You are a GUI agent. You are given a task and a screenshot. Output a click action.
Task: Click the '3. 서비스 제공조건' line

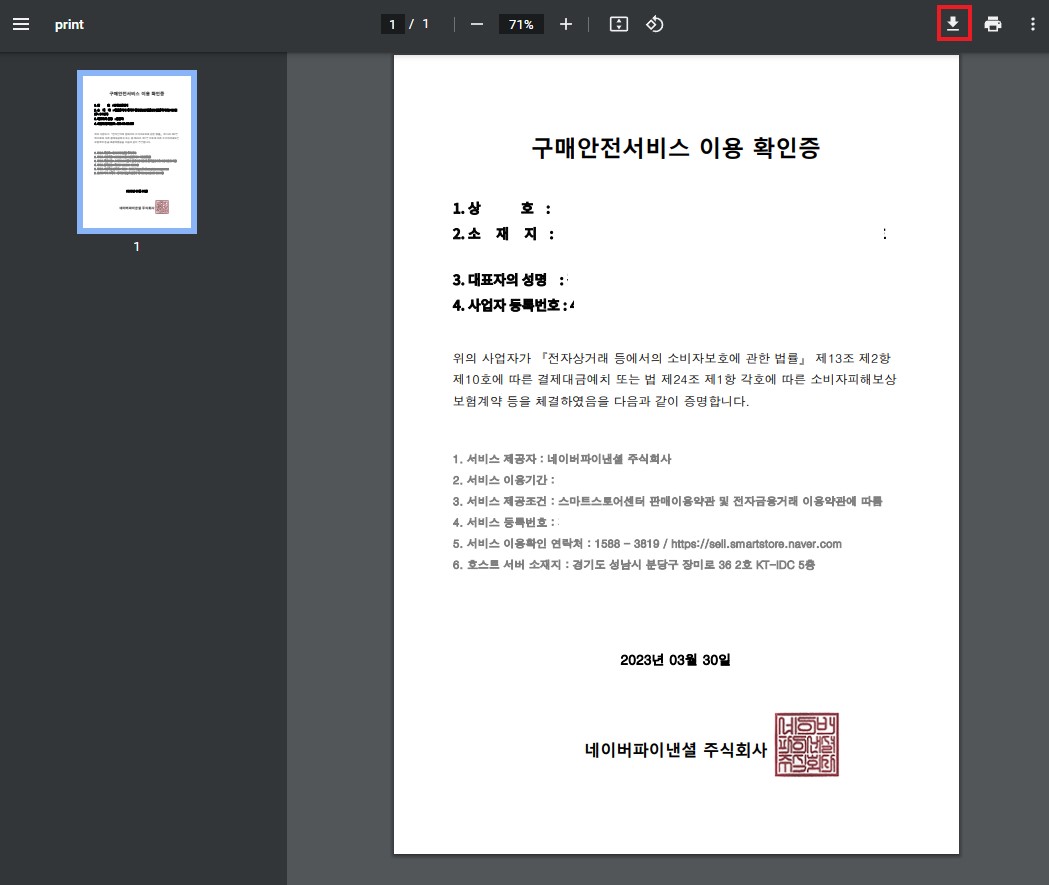[667, 501]
